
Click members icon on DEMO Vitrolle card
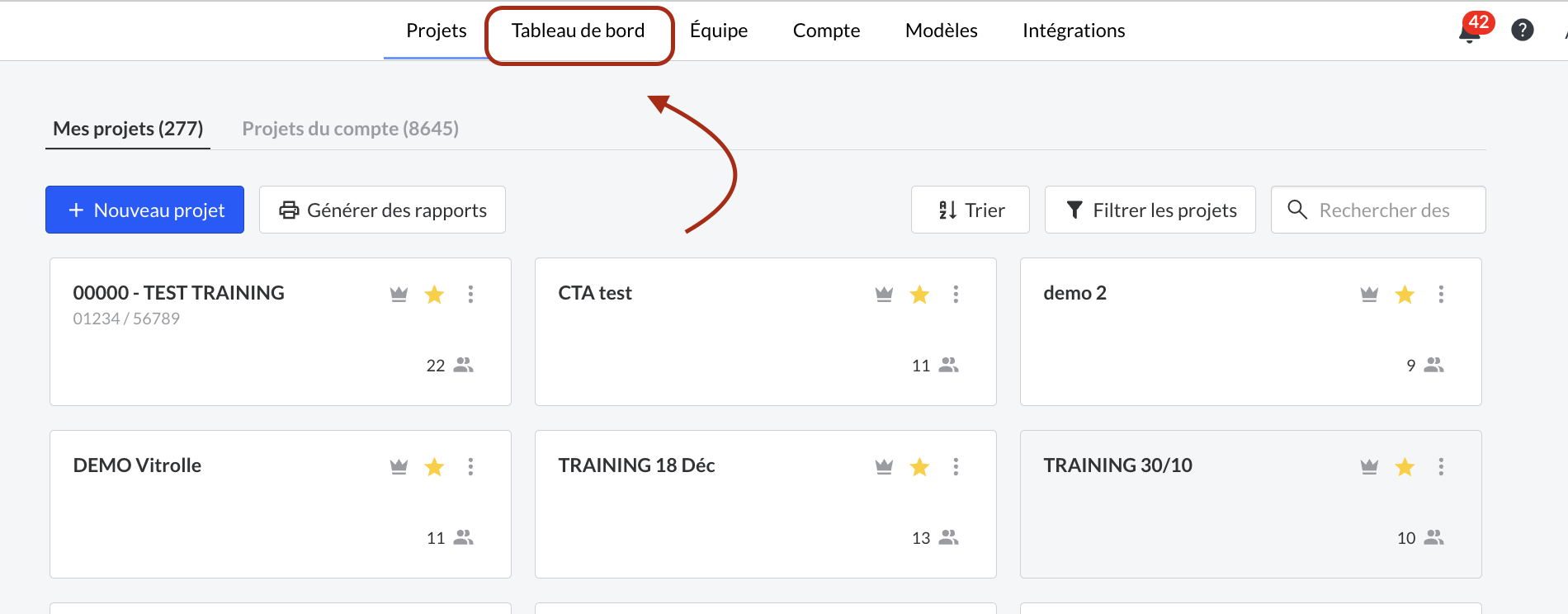tap(463, 537)
